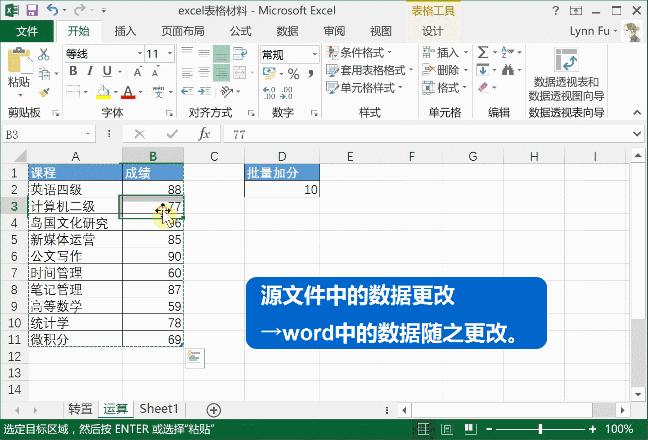The height and width of the screenshot is (440, 648).
Task: Switch to the 公式 ribbon tab
Action: tap(241, 31)
